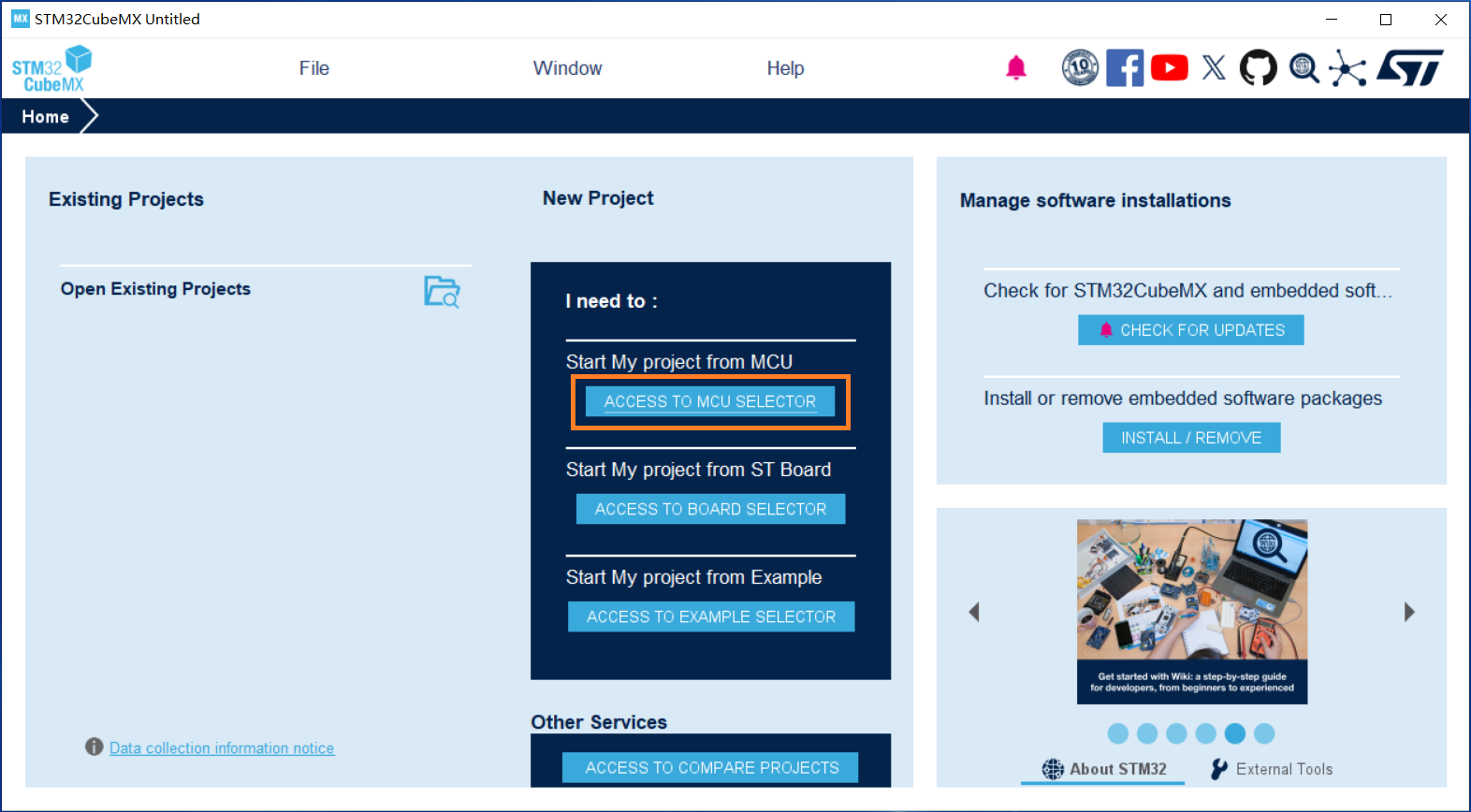Select the sixth carousel dot
Image resolution: width=1471 pixels, height=812 pixels.
point(1264,733)
